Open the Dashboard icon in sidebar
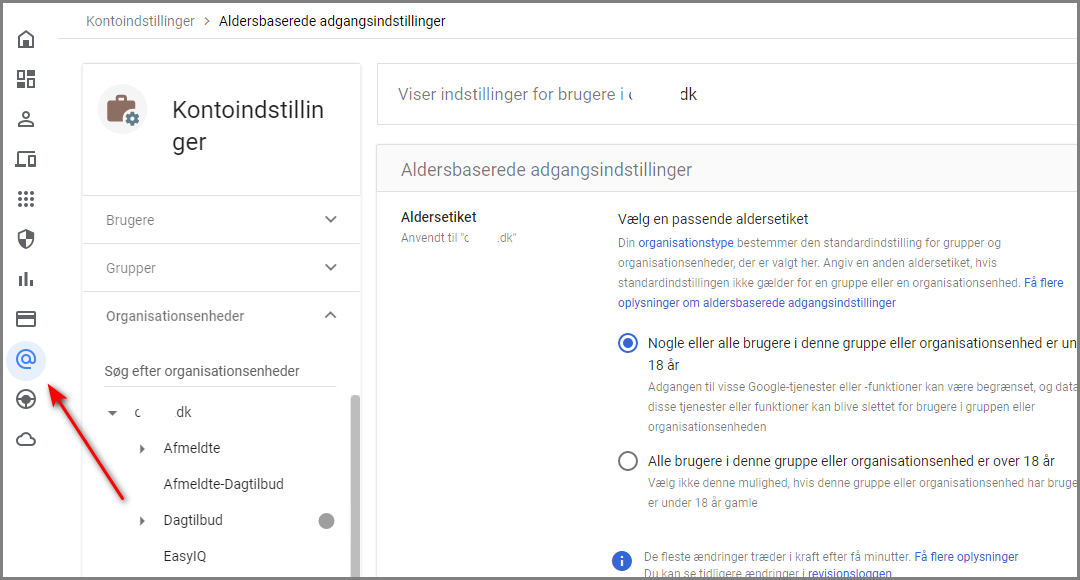The image size is (1080, 580). pos(26,79)
